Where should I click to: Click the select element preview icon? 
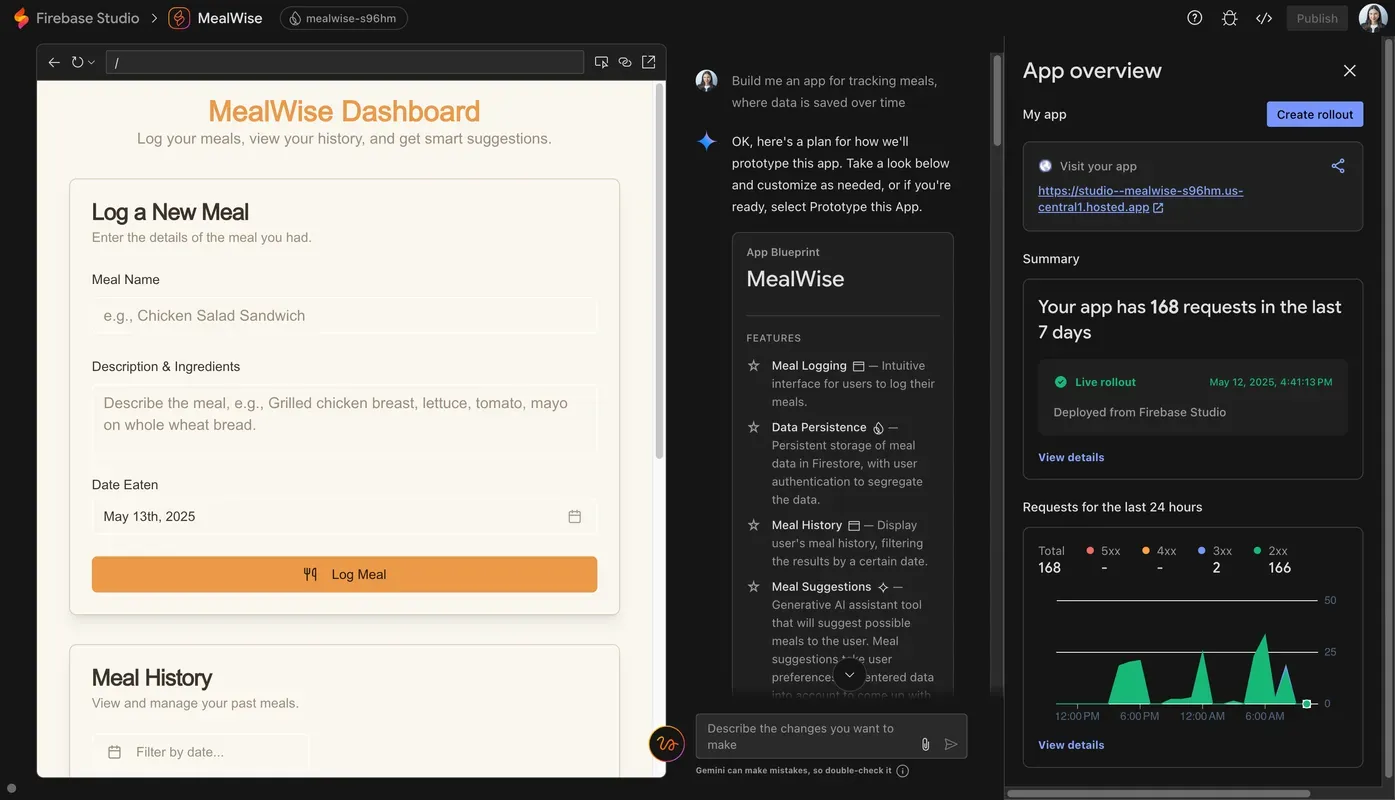601,62
